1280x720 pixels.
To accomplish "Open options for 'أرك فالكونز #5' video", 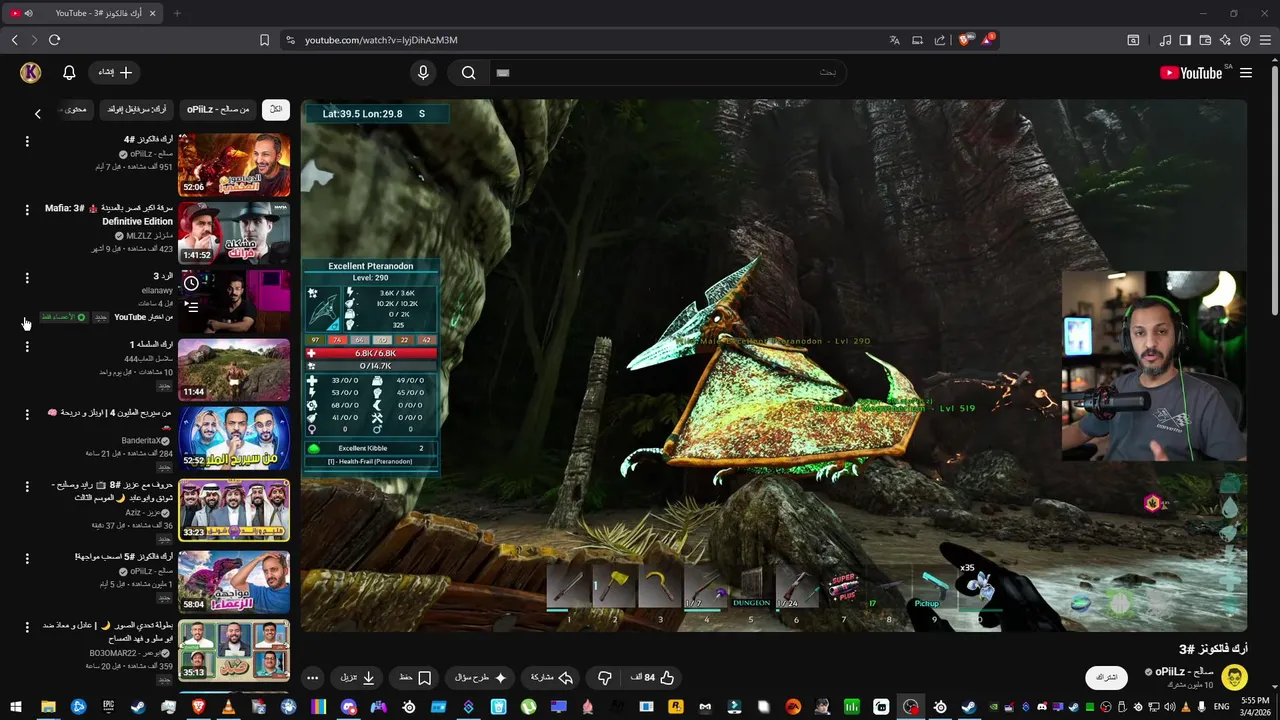I will [27, 558].
